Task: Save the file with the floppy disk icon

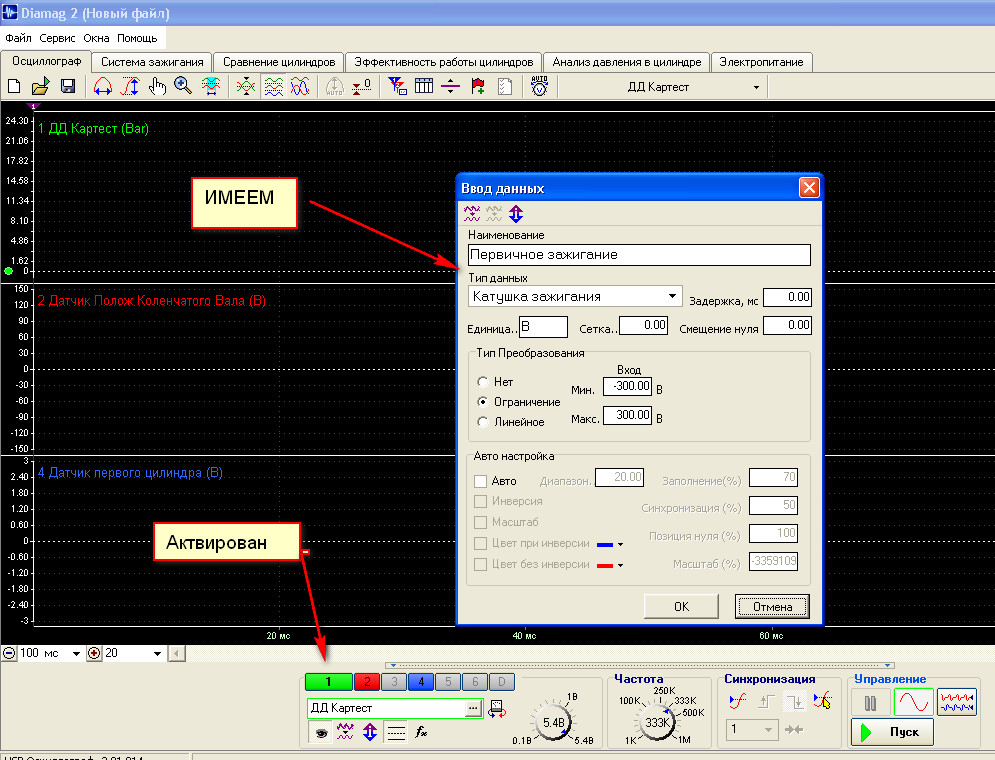Action: point(68,86)
